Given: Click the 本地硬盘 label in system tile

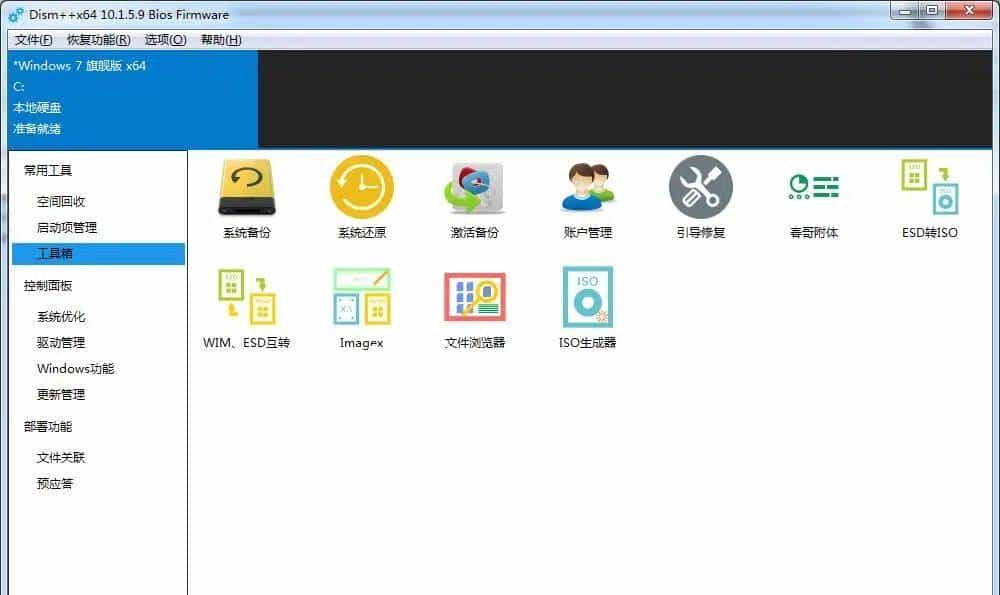Looking at the screenshot, I should point(37,108).
